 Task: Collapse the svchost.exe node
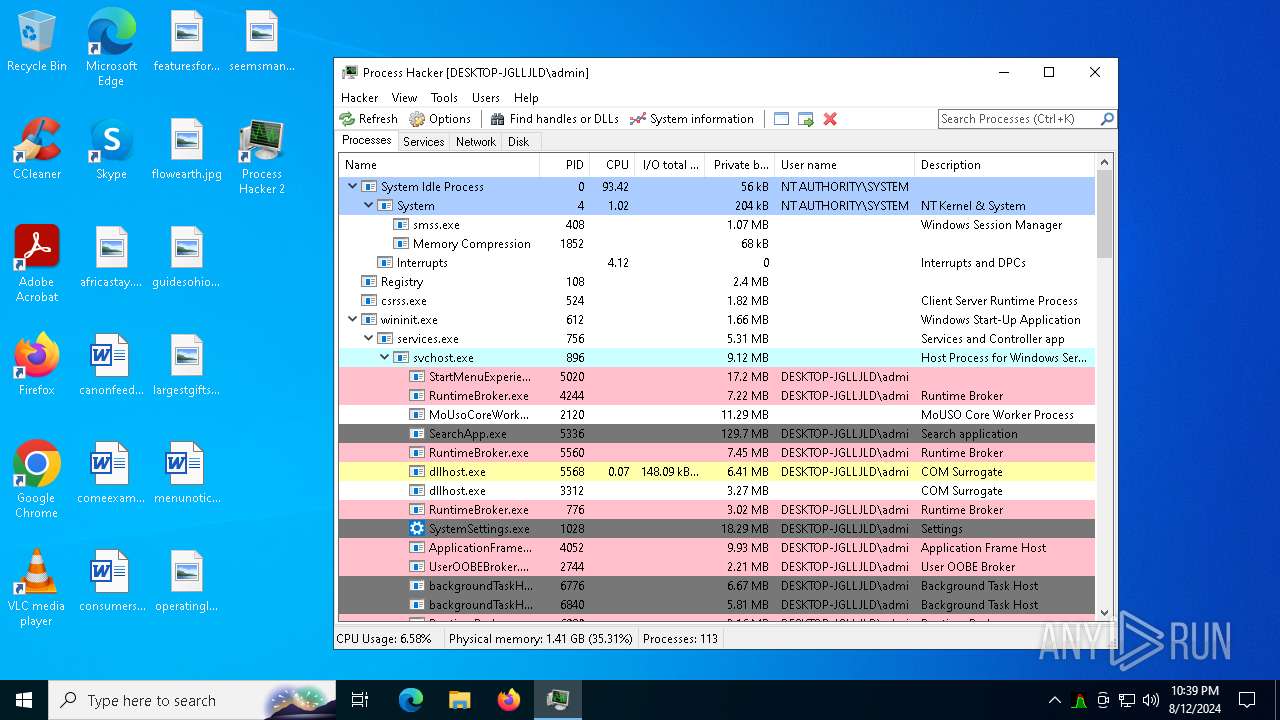tap(384, 358)
